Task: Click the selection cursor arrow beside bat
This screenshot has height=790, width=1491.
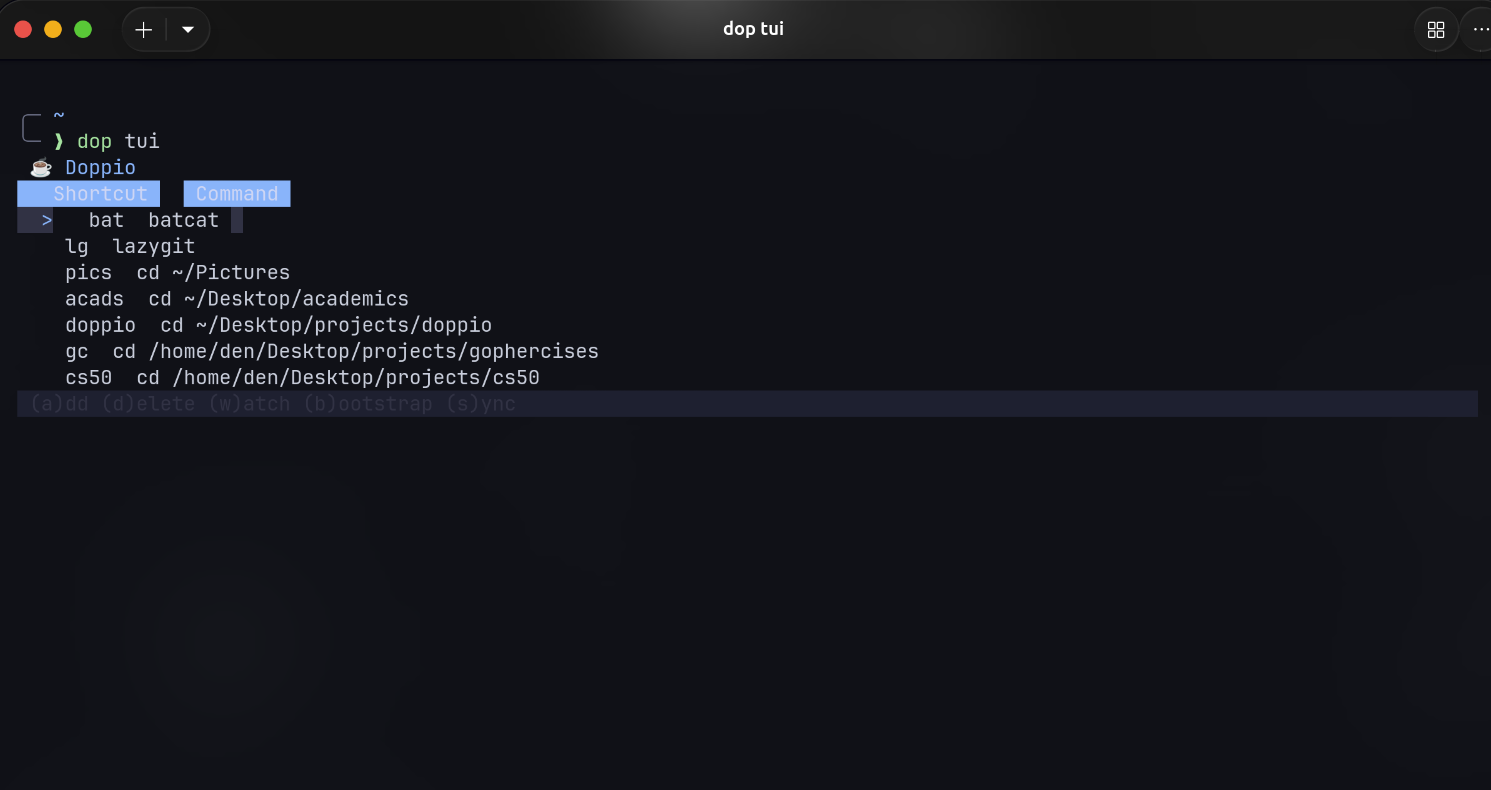Action: coord(47,220)
